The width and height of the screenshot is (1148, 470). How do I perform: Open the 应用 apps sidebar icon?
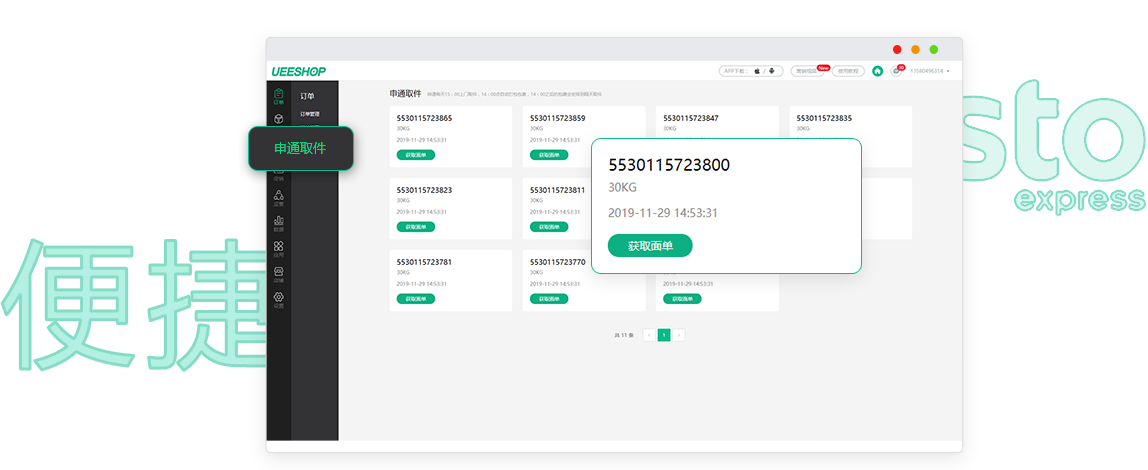tap(278, 249)
